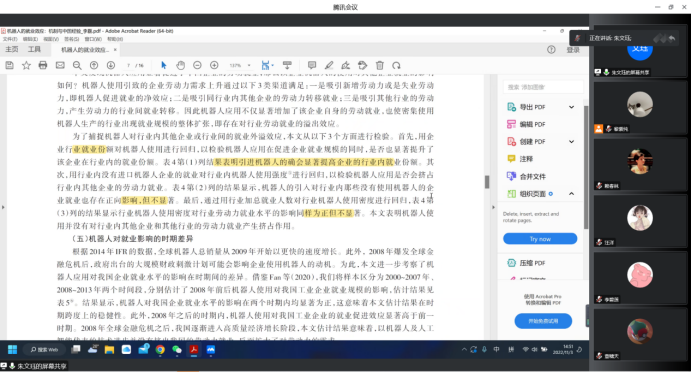
Task: Collapse the right tools pane arrow
Action: (x=493, y=207)
